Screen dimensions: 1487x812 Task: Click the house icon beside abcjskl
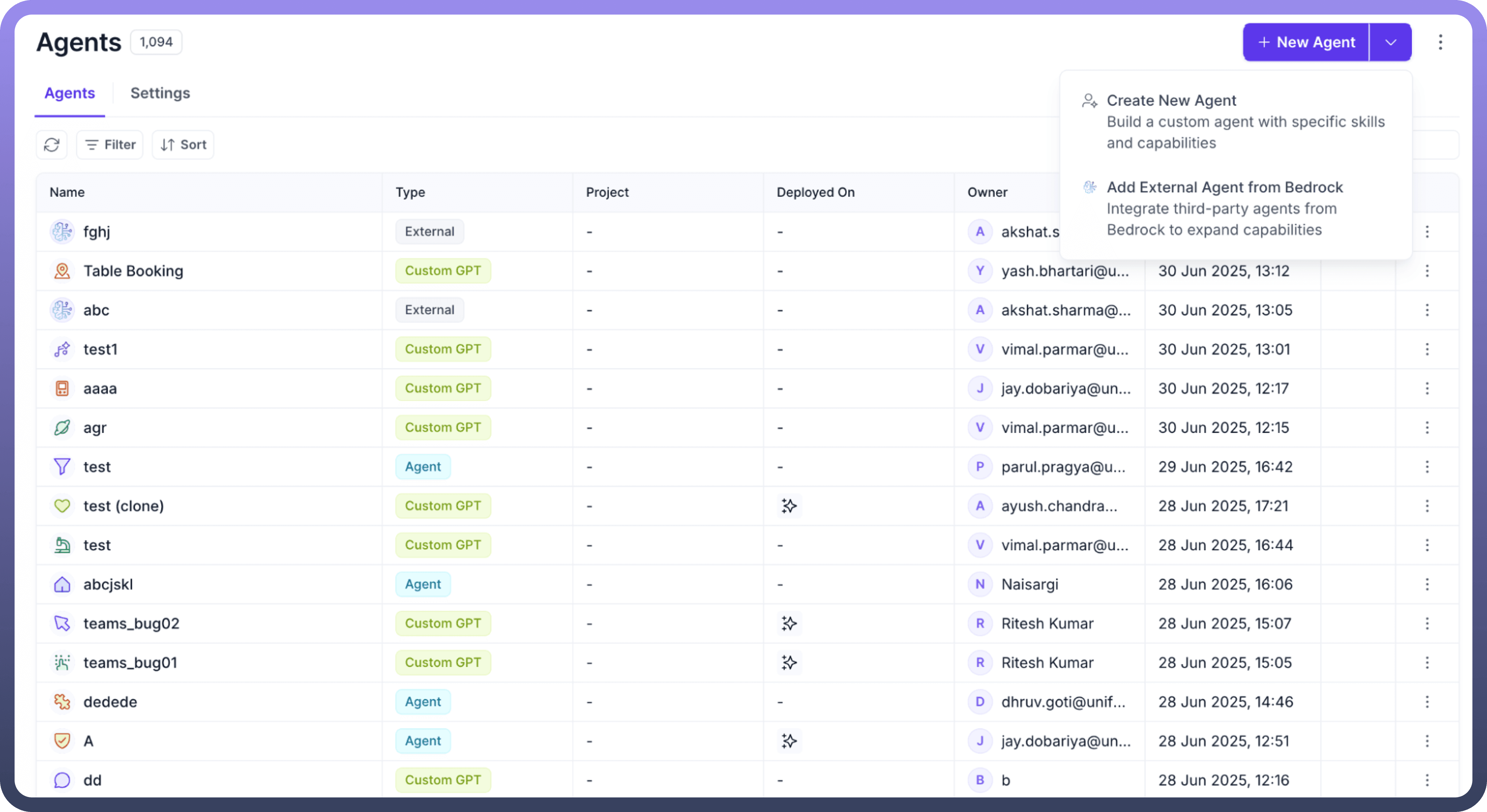tap(62, 584)
